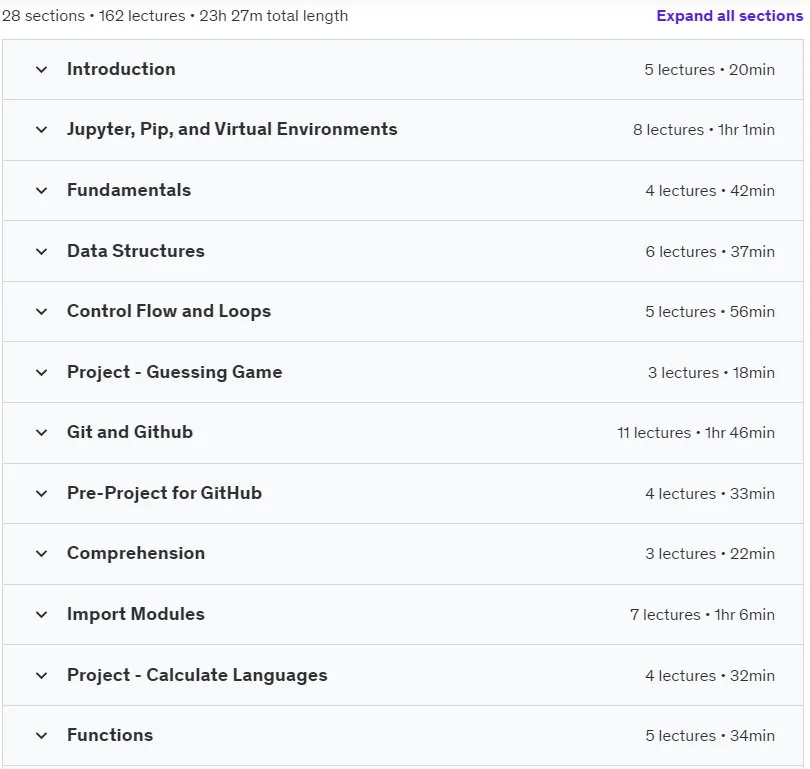The image size is (810, 769).
Task: Click the Data Structures heading text
Action: point(136,251)
